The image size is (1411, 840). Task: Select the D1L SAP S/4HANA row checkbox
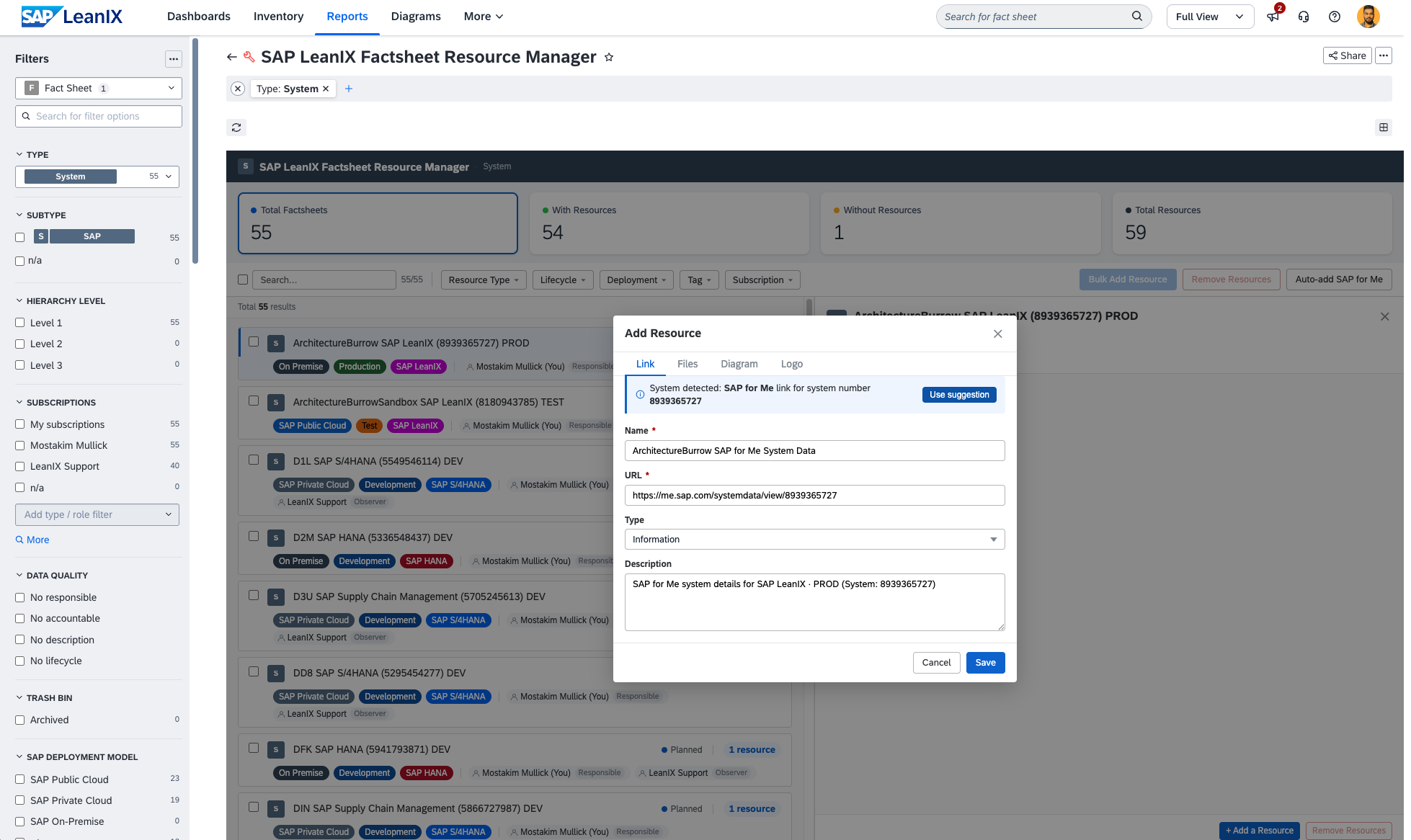tap(254, 460)
